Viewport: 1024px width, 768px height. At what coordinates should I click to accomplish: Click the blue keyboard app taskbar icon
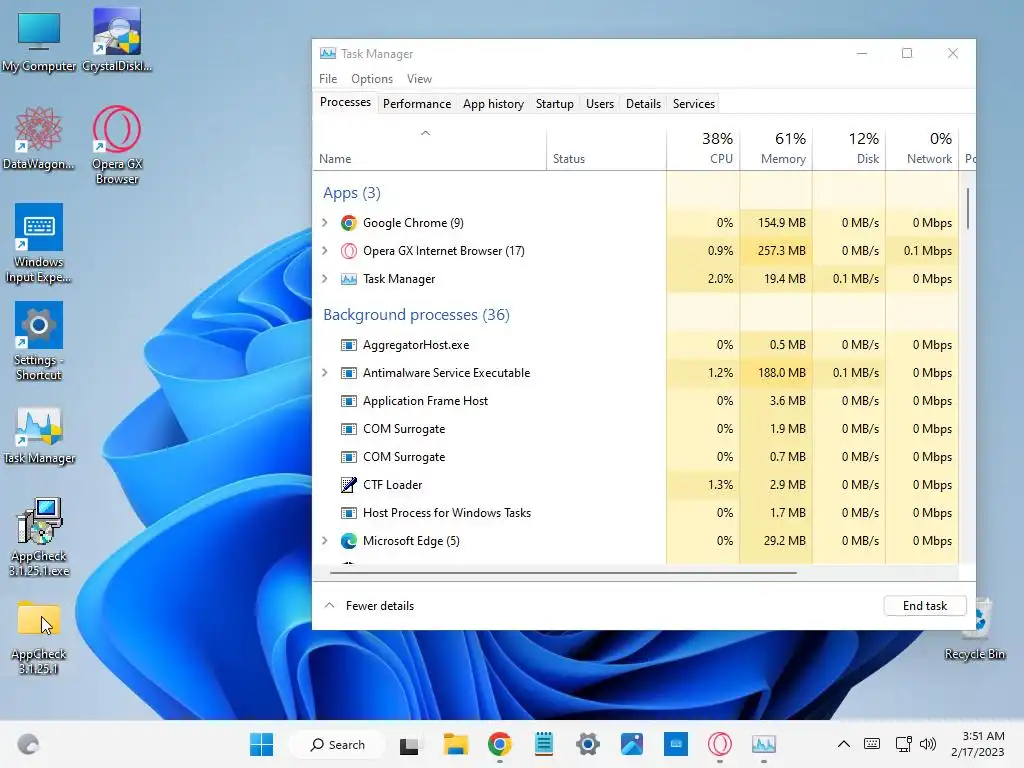676,744
